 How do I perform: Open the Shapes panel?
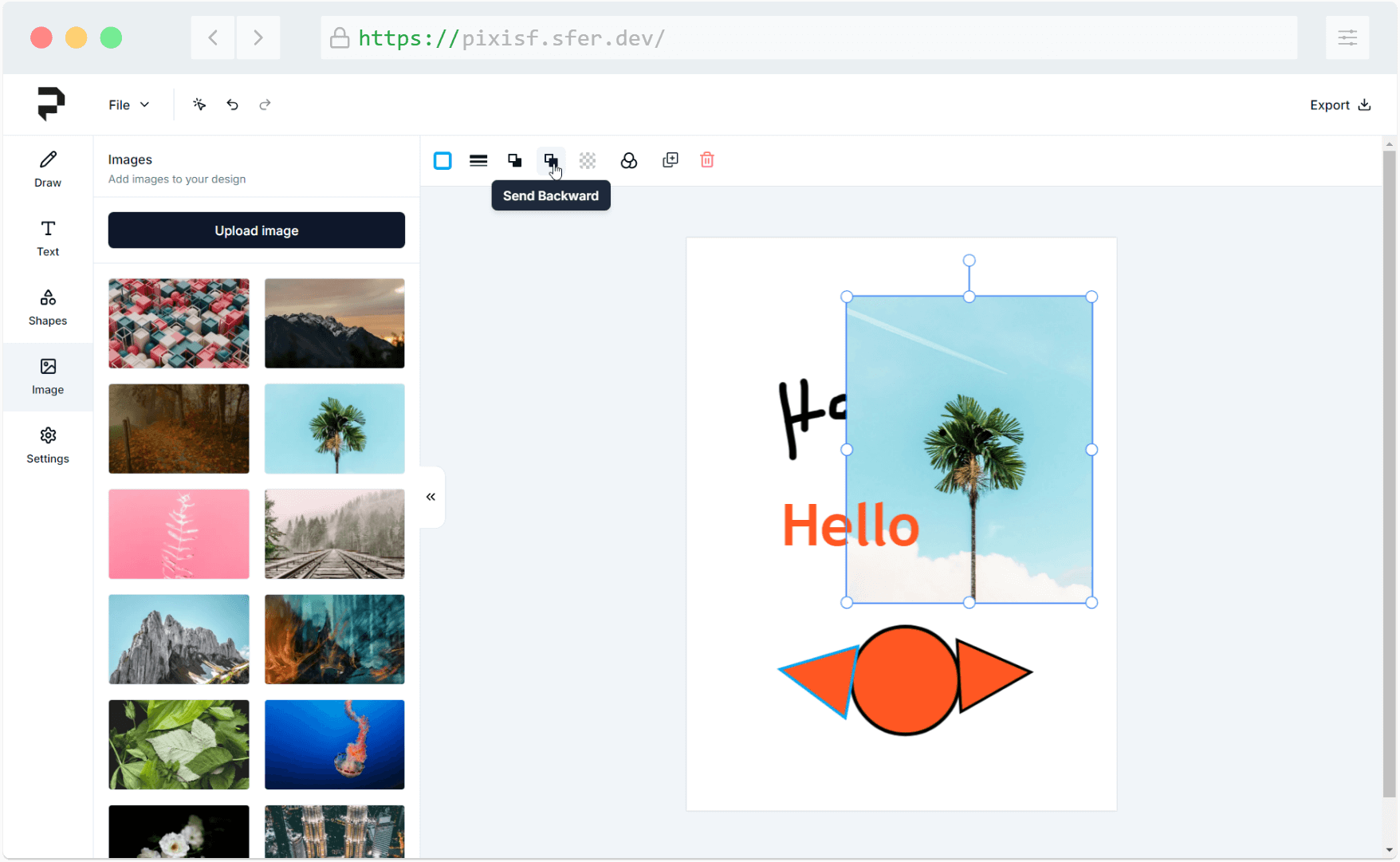[48, 308]
